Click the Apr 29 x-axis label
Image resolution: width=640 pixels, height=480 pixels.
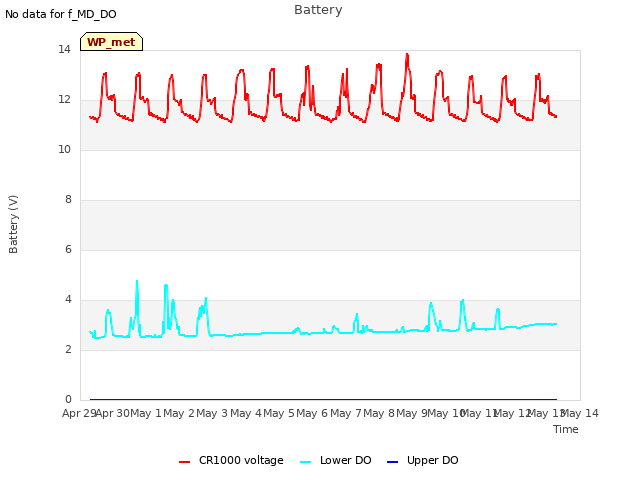tap(79, 413)
